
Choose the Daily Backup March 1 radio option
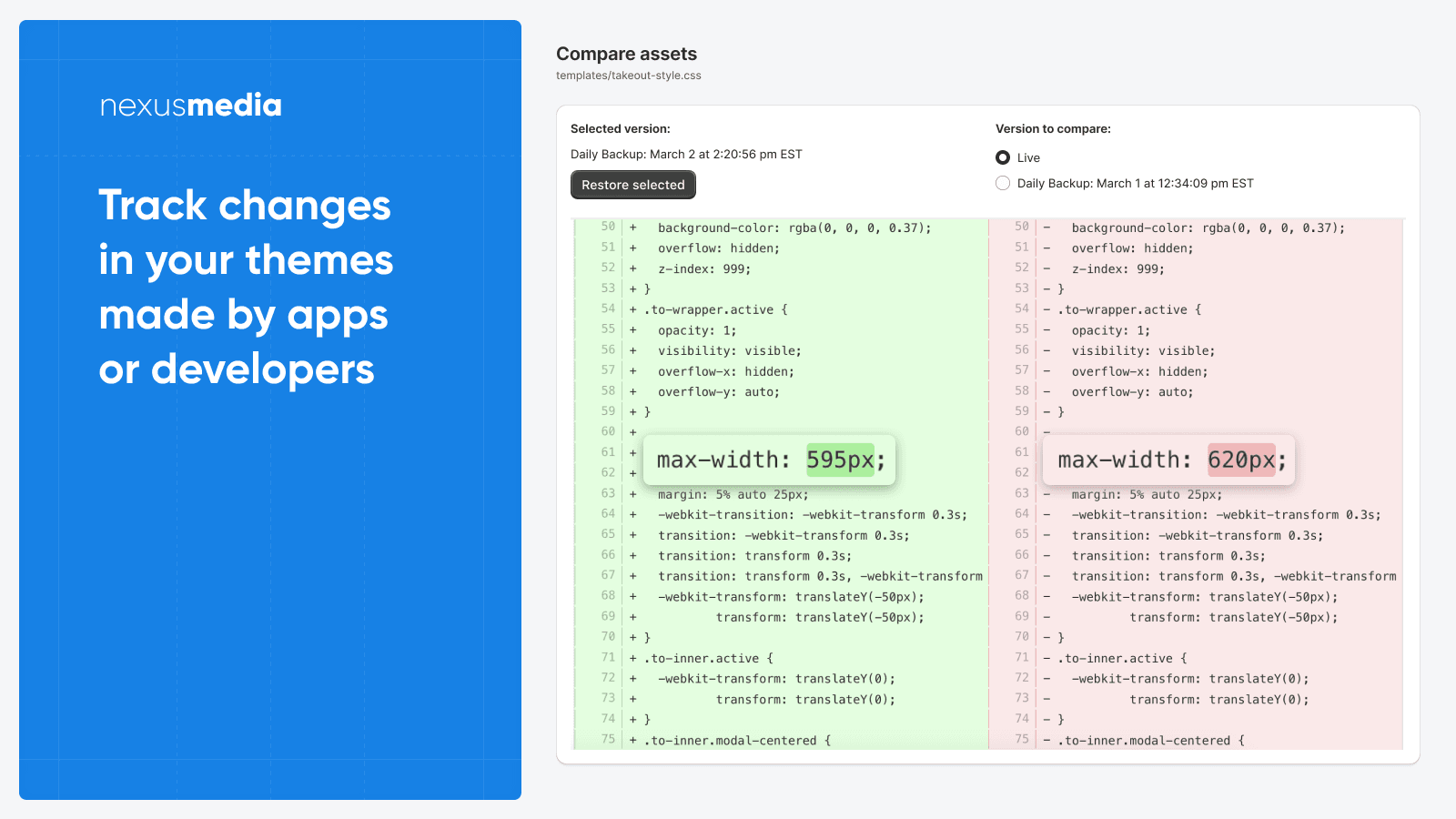pyautogui.click(x=1003, y=183)
